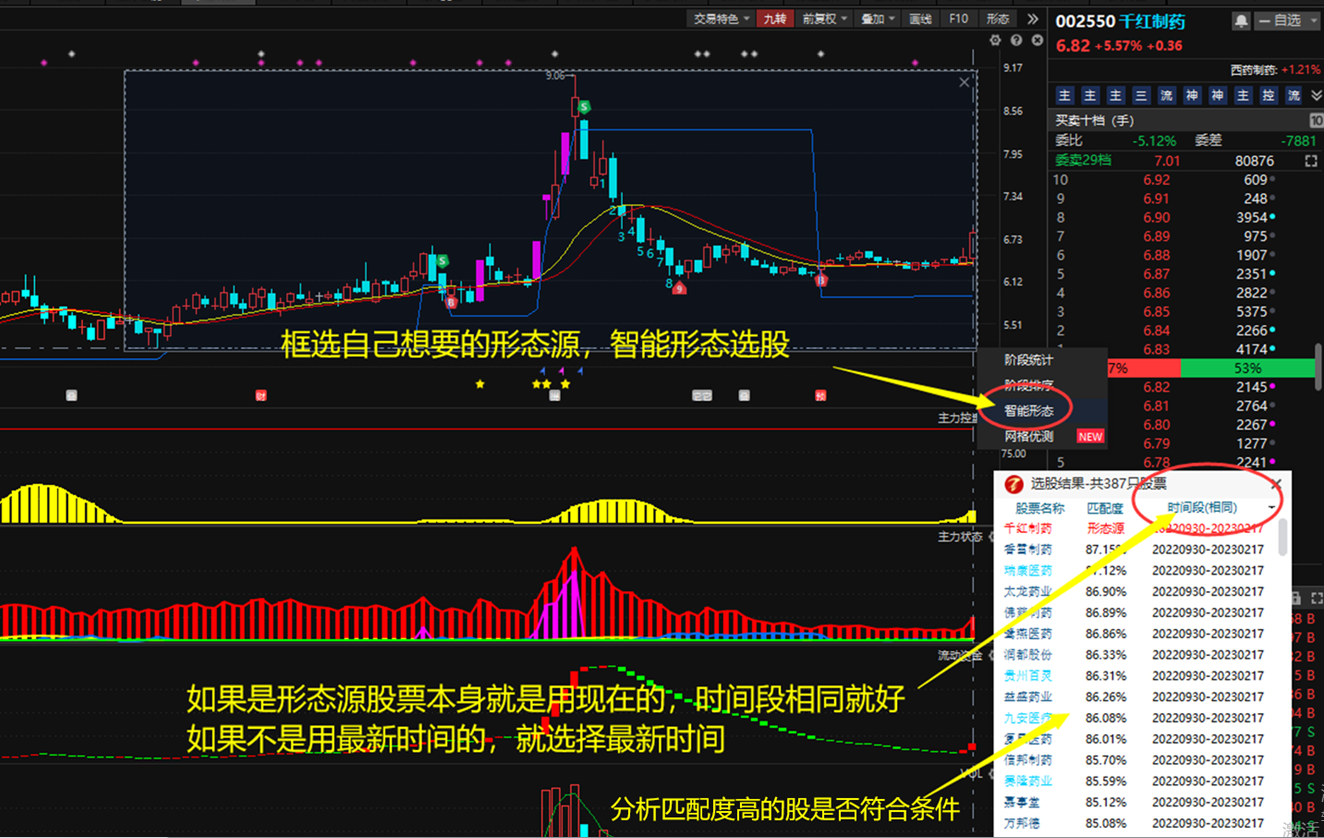Open the 自选 watchlist dropdown
Viewport: 1324px width, 838px height.
[1285, 20]
